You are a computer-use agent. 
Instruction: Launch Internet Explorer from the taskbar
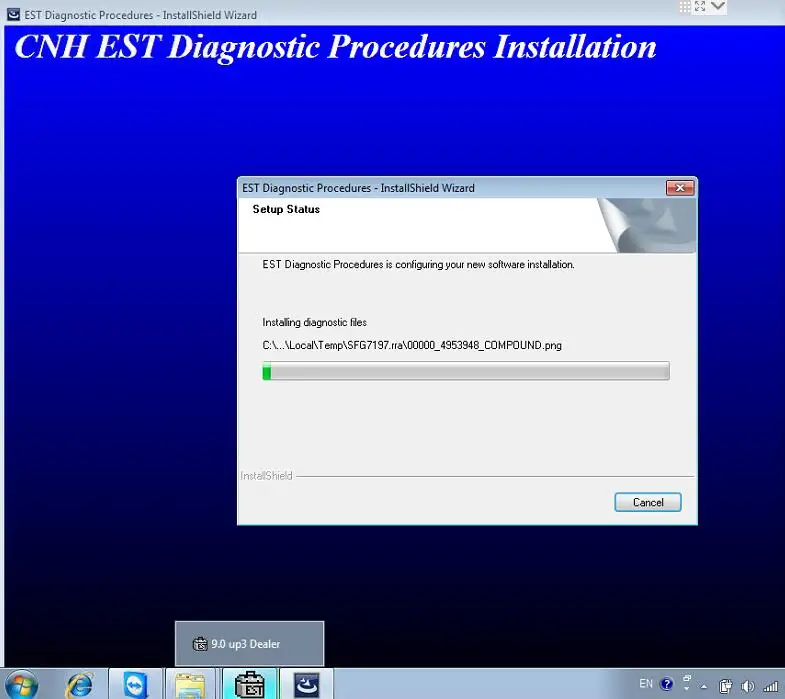coord(79,684)
